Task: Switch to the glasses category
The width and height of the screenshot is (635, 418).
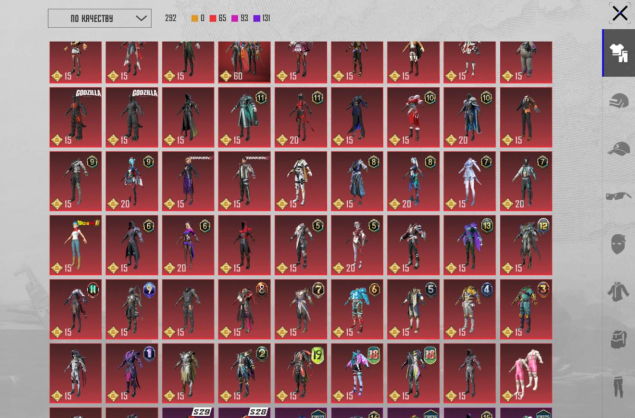Action: click(617, 196)
